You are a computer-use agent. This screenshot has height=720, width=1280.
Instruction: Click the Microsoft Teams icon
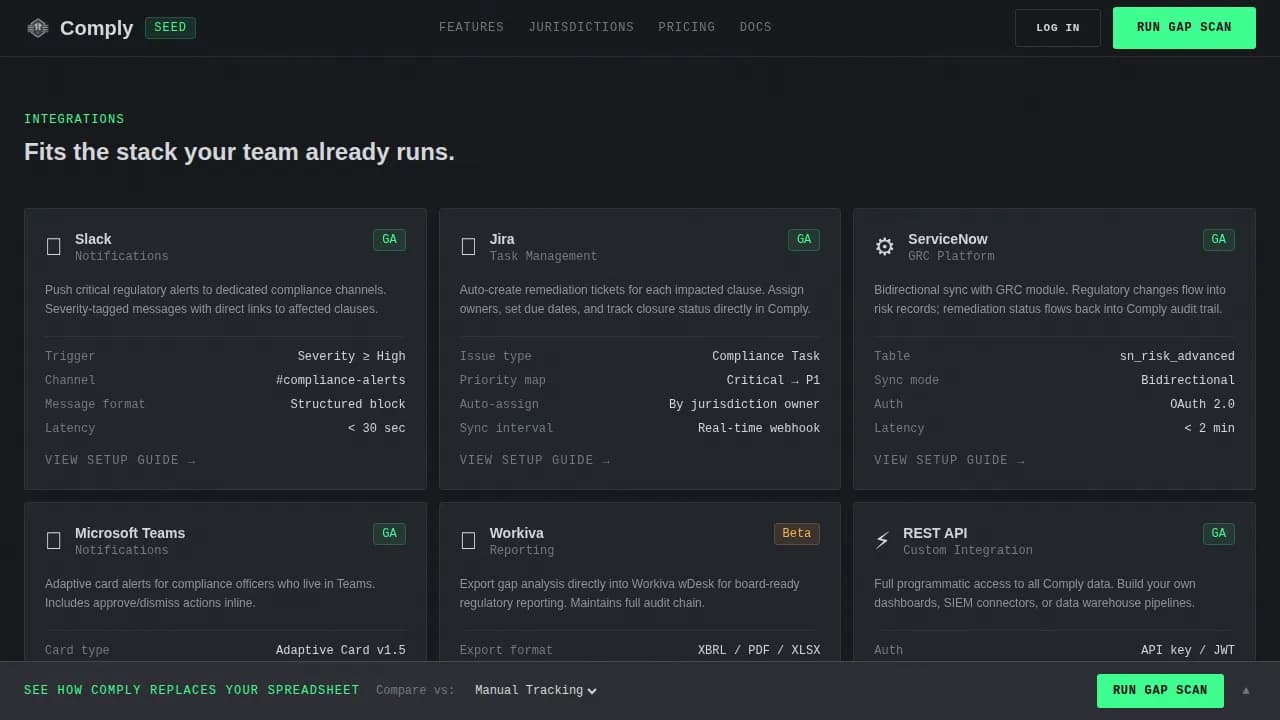point(54,541)
